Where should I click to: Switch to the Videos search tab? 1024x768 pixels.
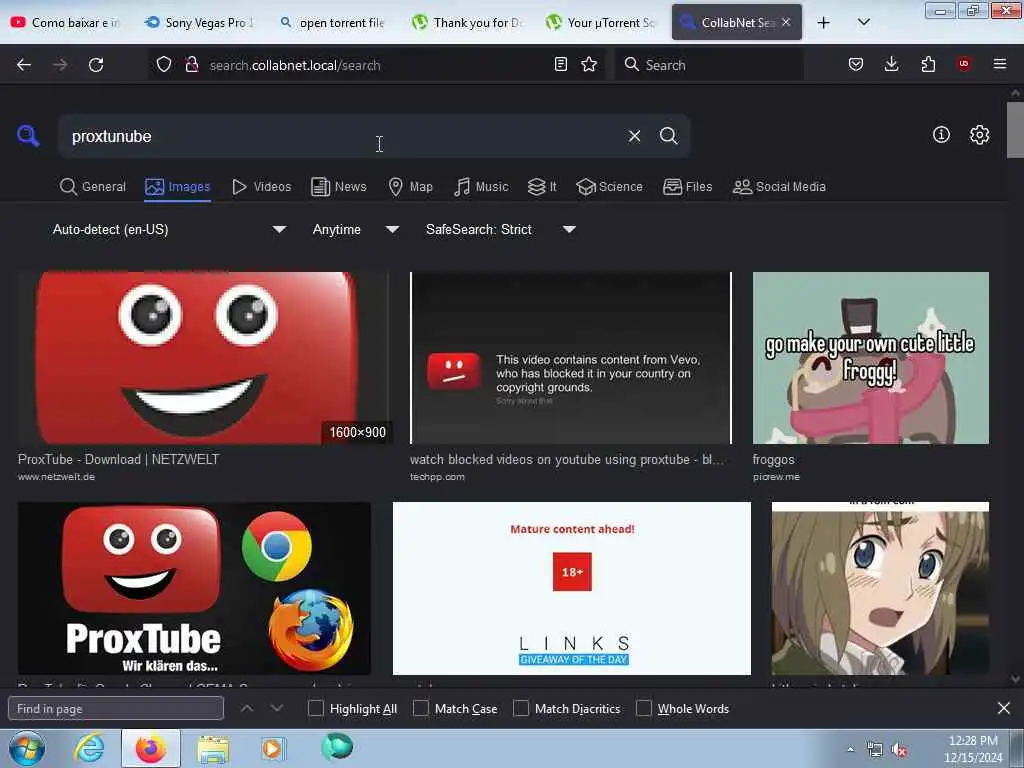262,187
